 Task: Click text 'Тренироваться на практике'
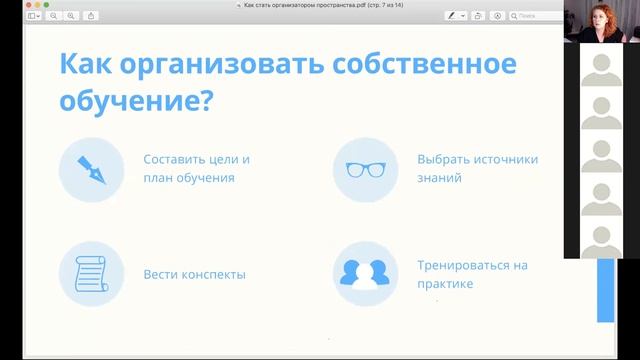(472, 274)
